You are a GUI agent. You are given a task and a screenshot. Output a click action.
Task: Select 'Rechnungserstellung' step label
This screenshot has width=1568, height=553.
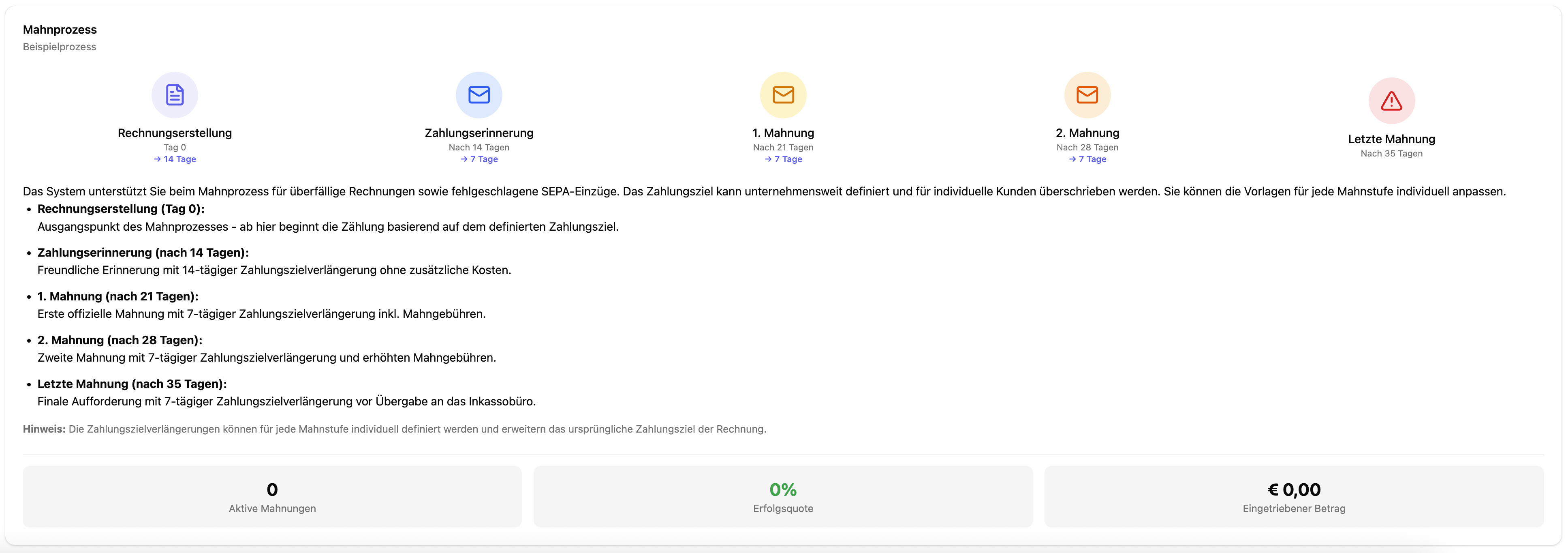[175, 133]
